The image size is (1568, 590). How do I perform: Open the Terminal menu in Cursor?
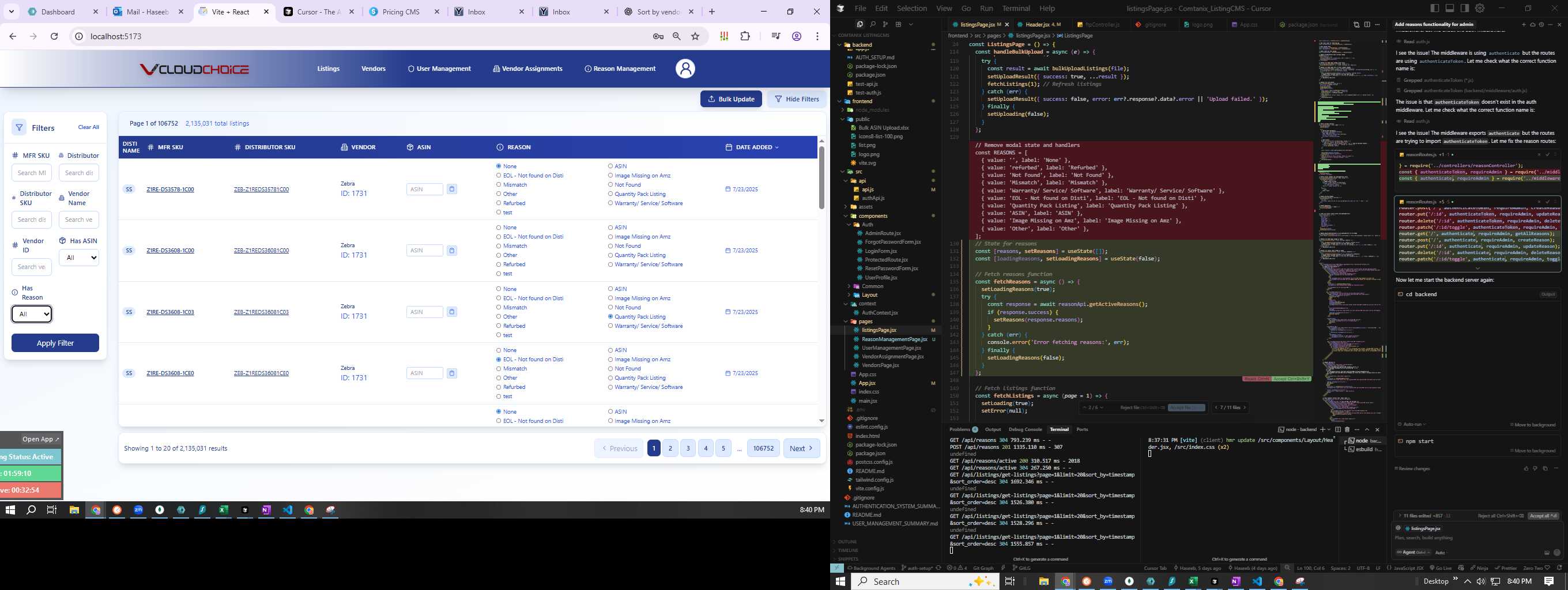[x=1016, y=8]
